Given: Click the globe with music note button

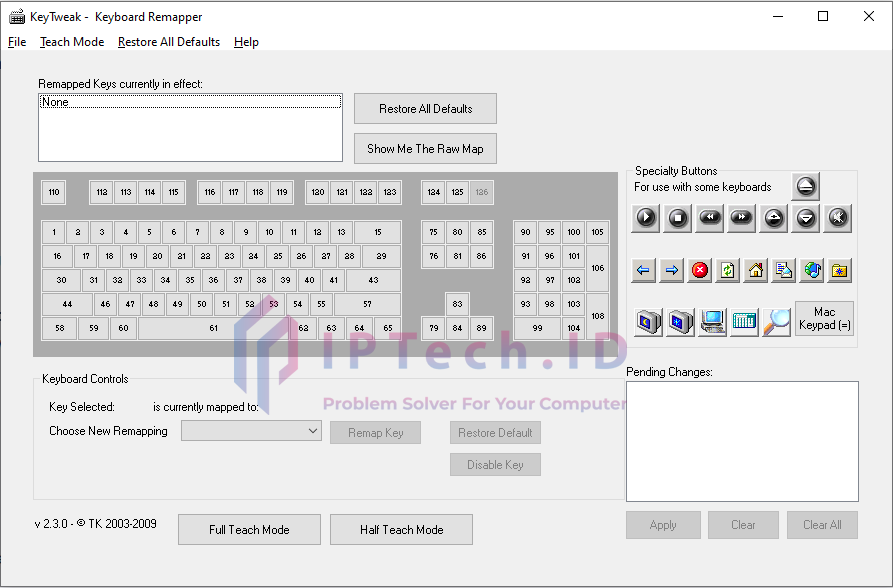Looking at the screenshot, I should click(x=812, y=270).
